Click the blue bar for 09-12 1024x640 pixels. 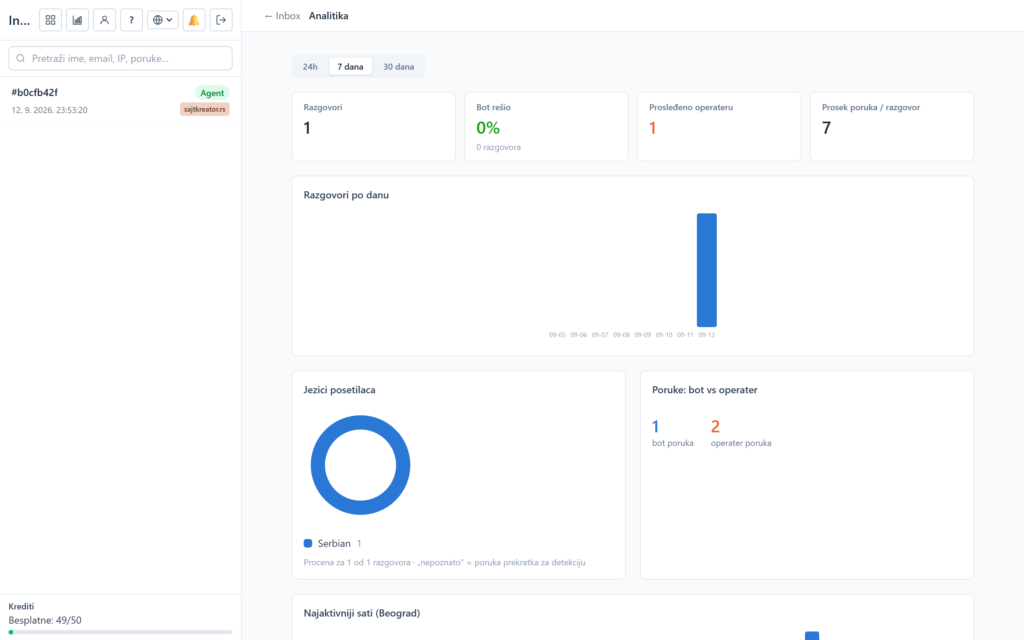pyautogui.click(x=707, y=270)
